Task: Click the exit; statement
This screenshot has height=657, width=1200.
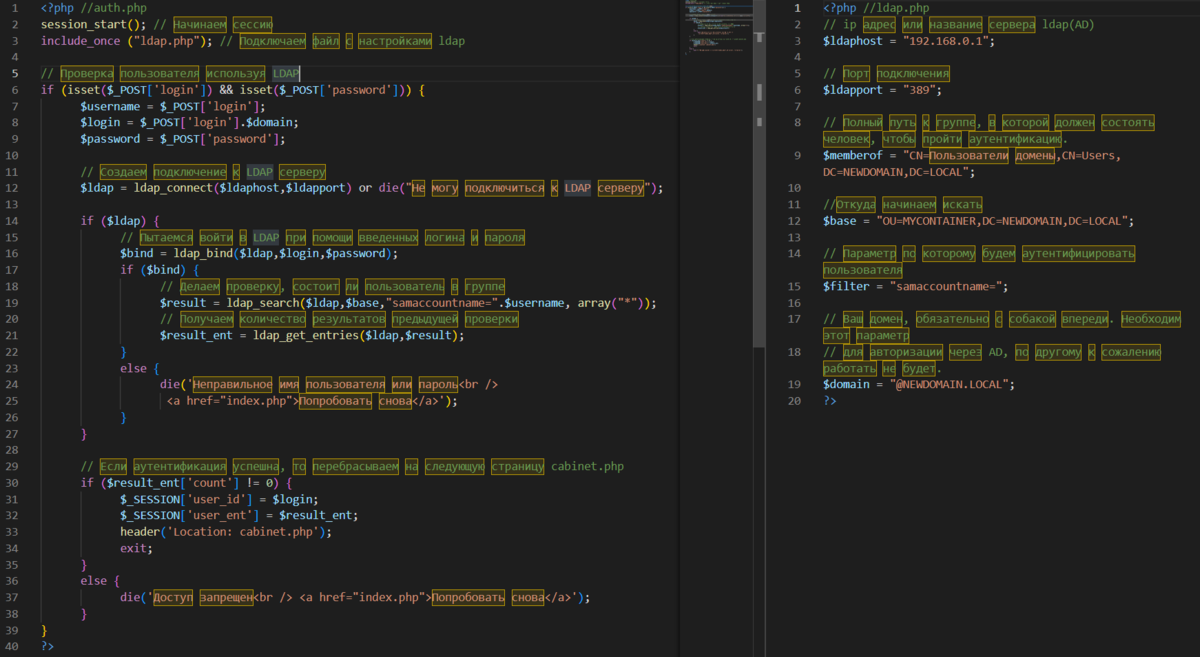Action: (136, 548)
